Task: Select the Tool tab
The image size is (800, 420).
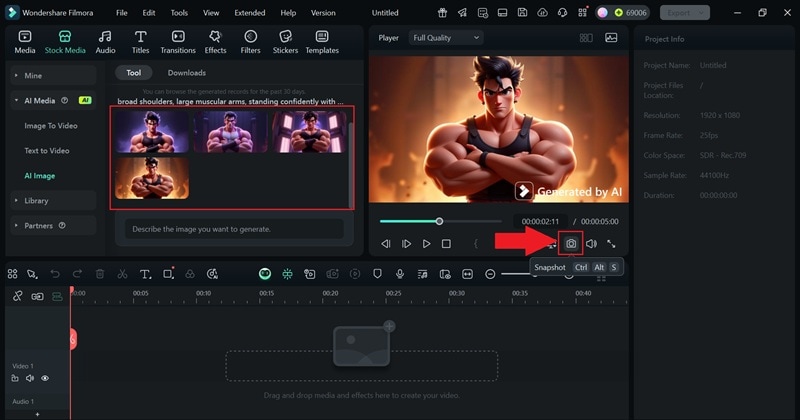Action: coord(134,73)
